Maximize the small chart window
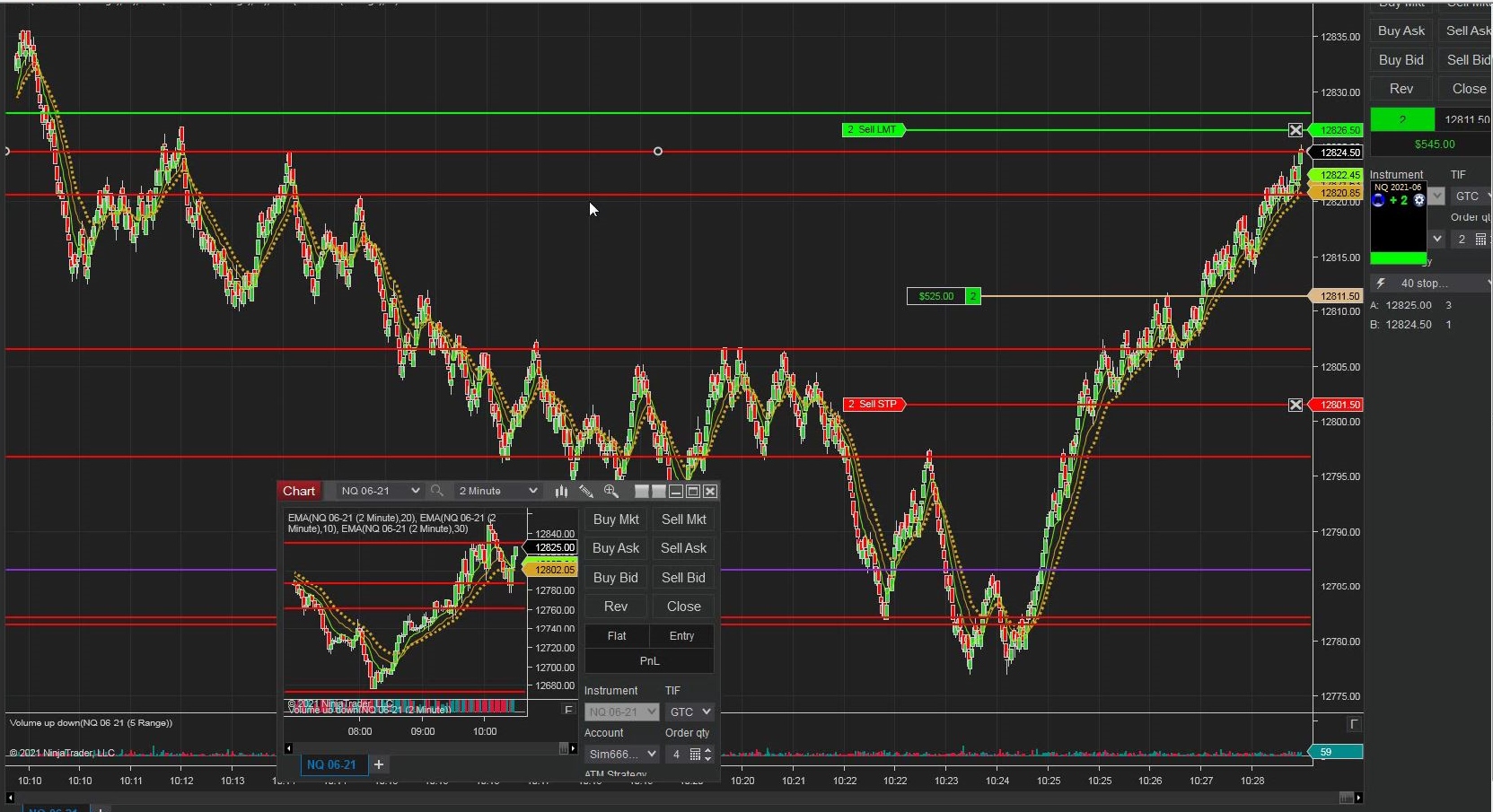Image resolution: width=1493 pixels, height=812 pixels. (693, 491)
